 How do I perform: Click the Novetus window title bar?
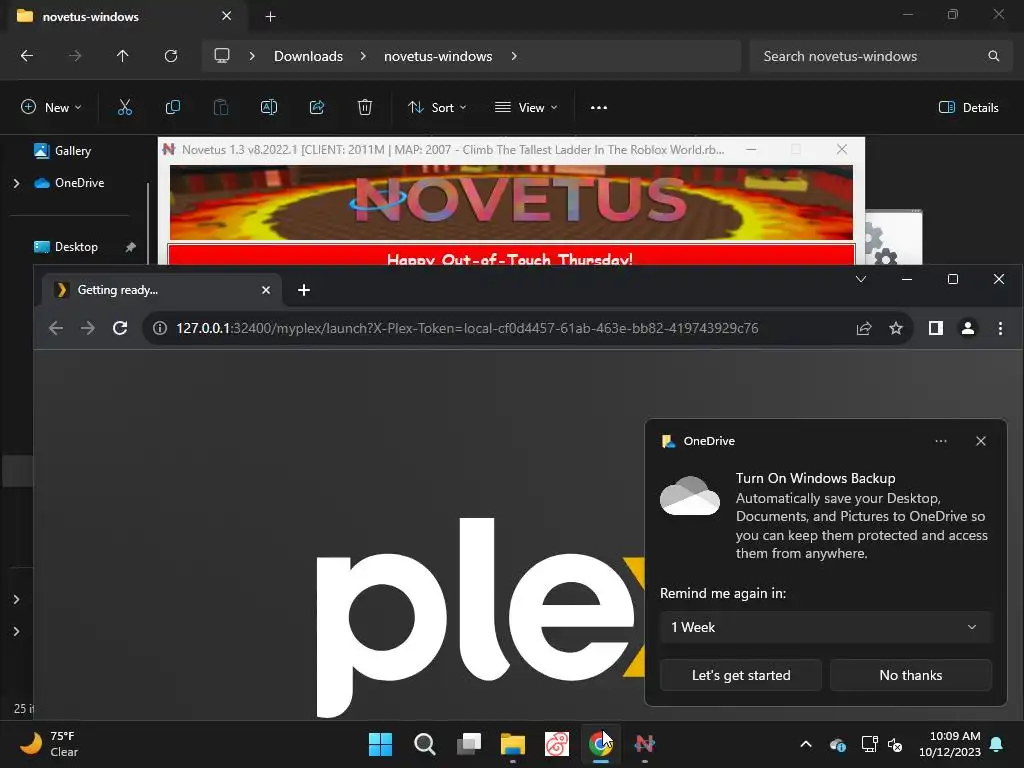click(451, 150)
